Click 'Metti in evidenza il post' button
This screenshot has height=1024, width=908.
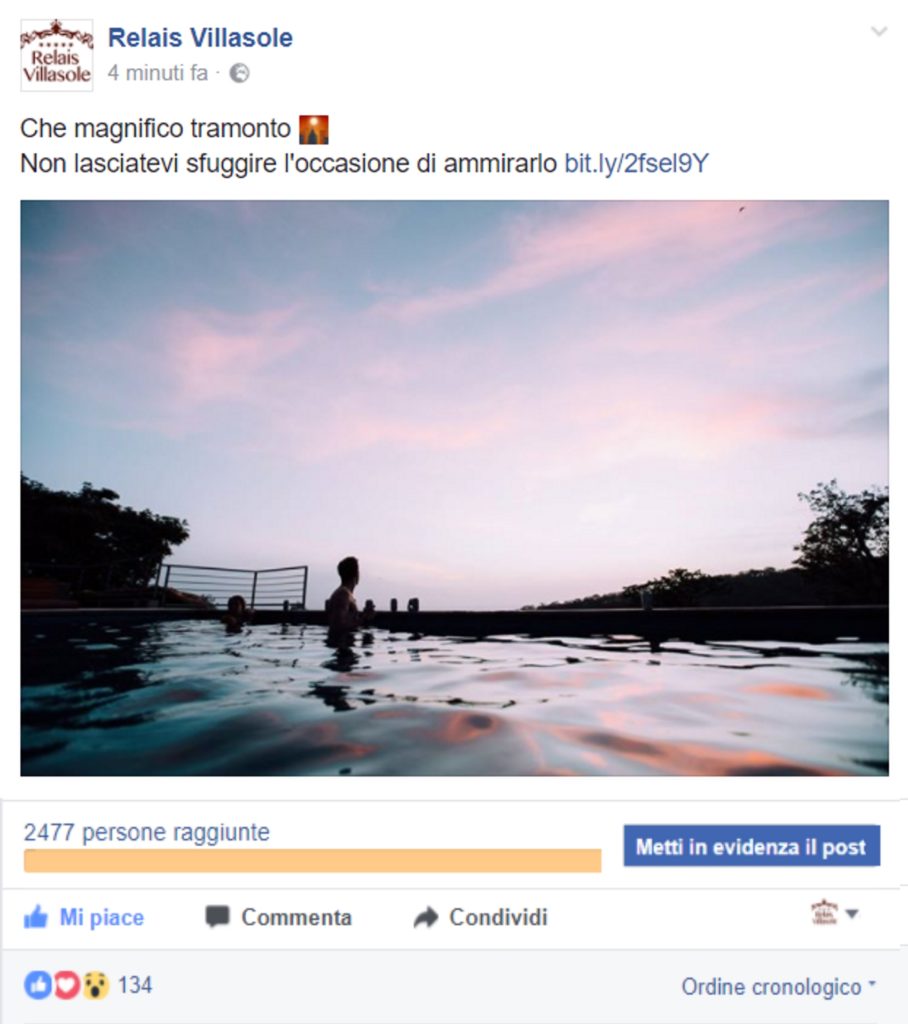pyautogui.click(x=751, y=846)
